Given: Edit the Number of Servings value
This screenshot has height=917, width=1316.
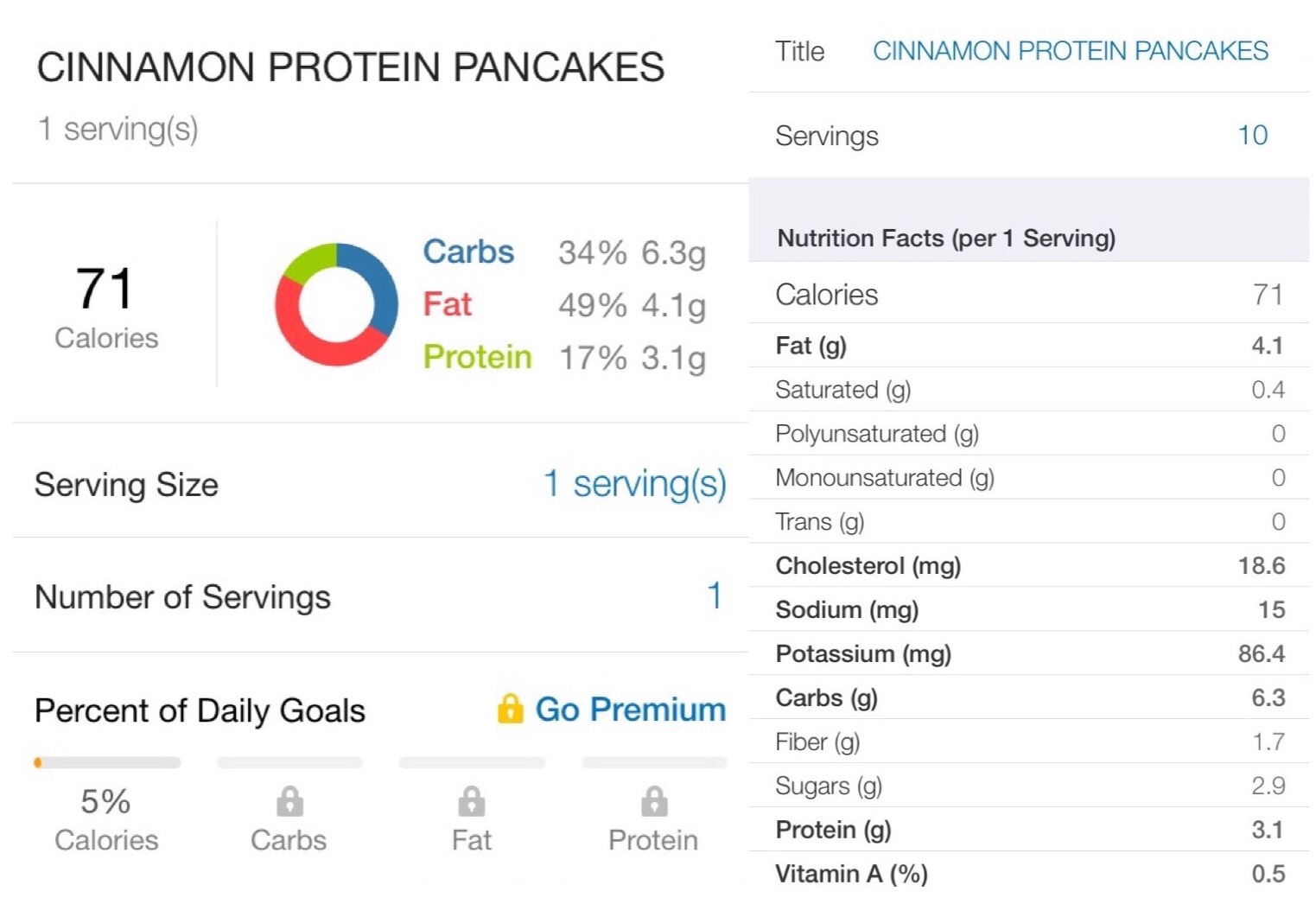Looking at the screenshot, I should pos(714,595).
